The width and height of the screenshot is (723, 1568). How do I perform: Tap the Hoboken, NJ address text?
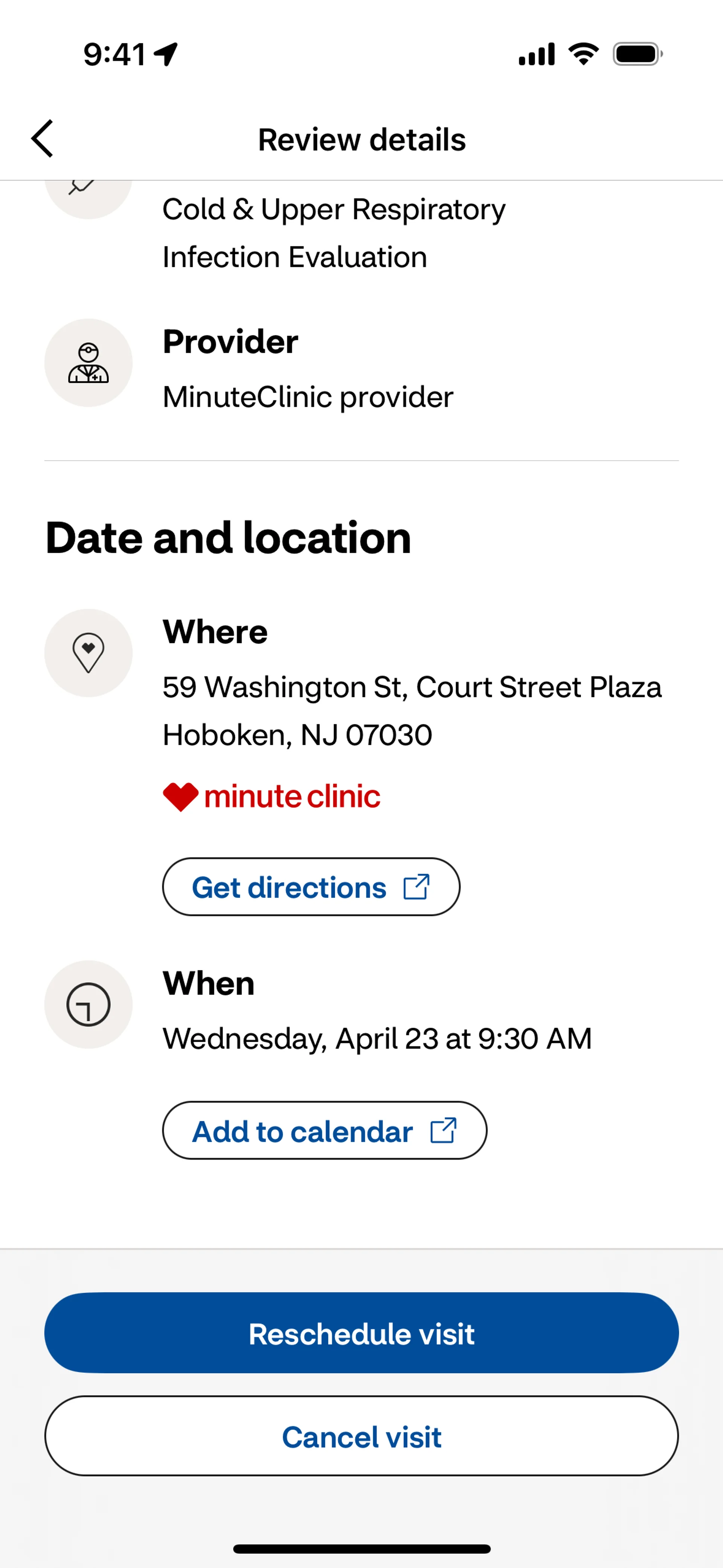click(297, 735)
